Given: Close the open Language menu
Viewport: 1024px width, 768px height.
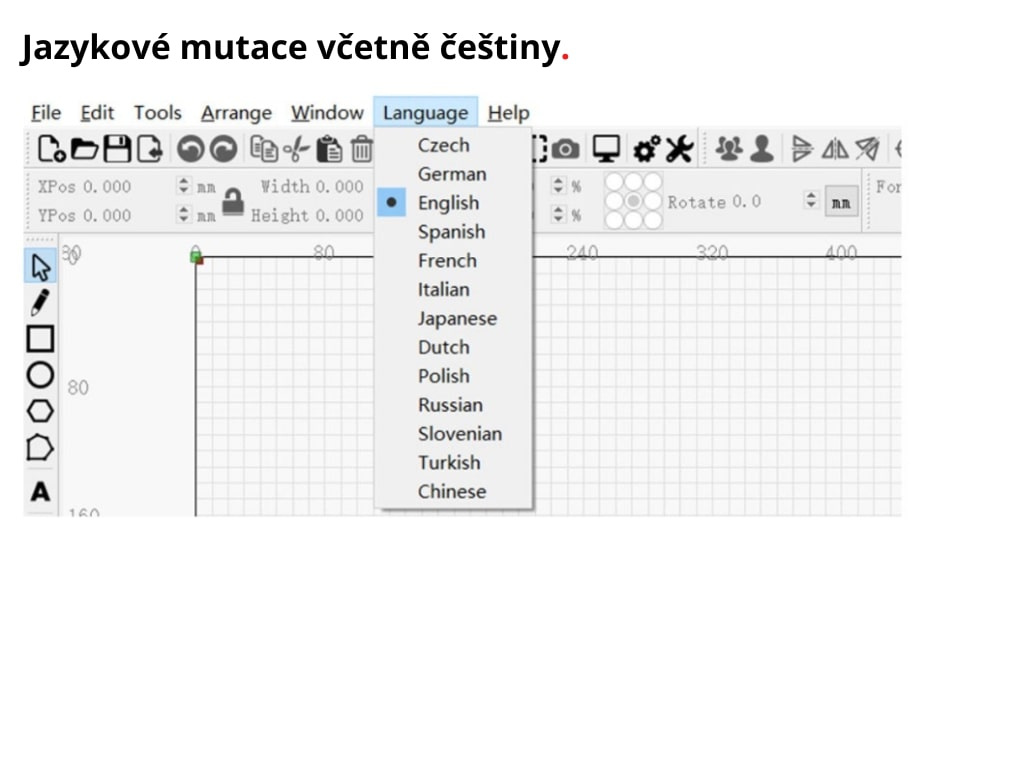Looking at the screenshot, I should click(426, 112).
